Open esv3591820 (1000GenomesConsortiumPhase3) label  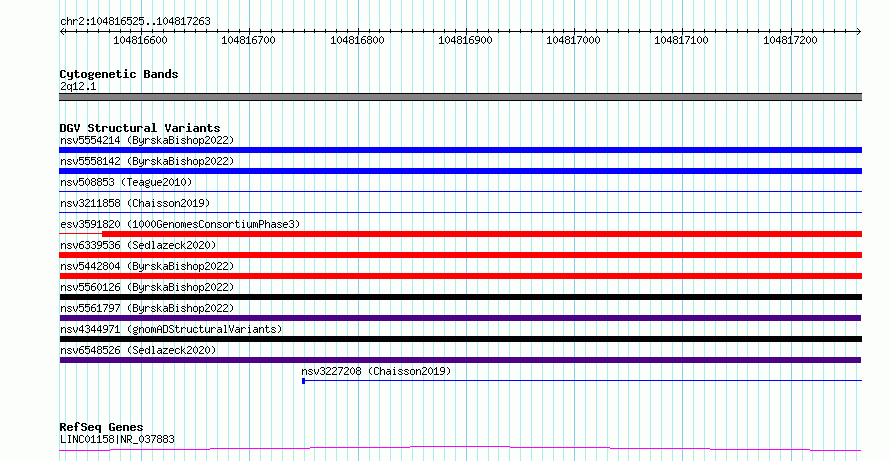(x=180, y=224)
